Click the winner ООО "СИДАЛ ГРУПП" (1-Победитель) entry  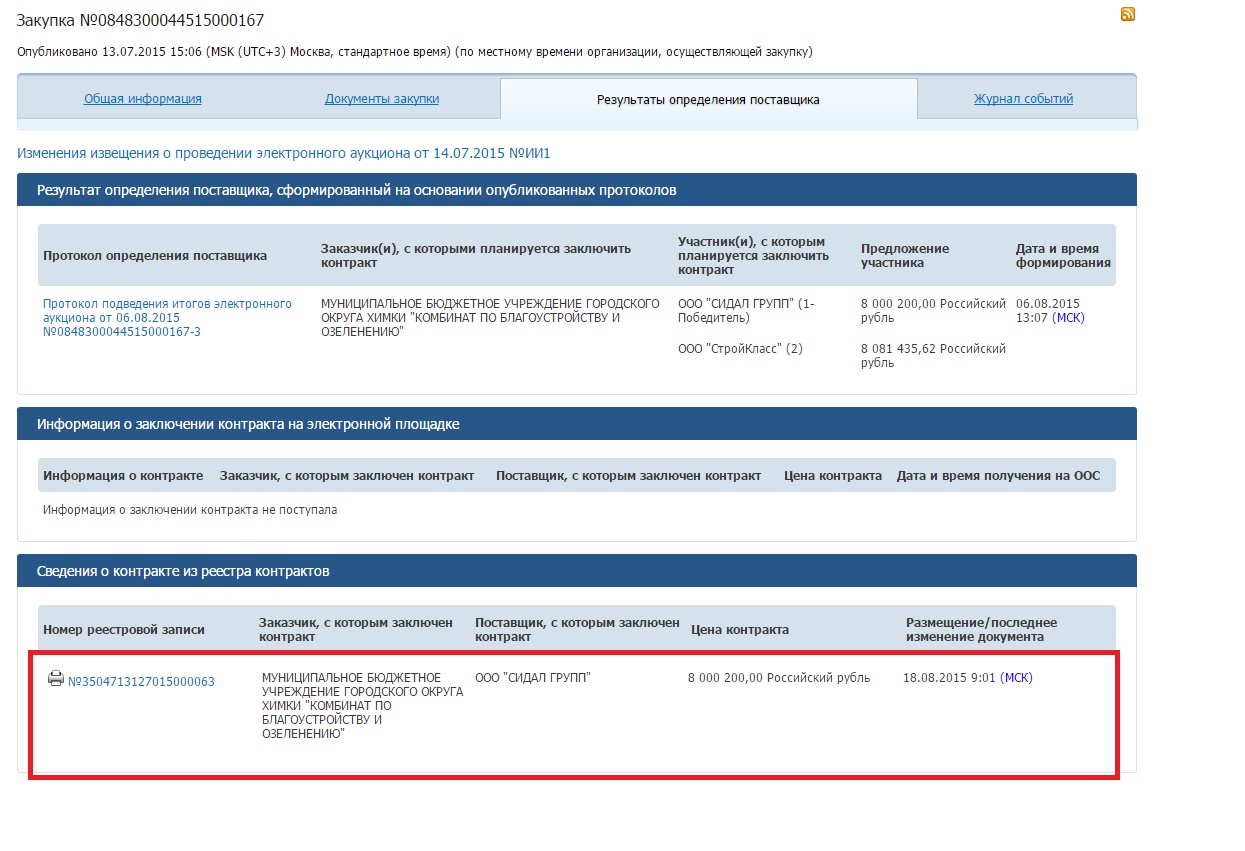point(746,310)
